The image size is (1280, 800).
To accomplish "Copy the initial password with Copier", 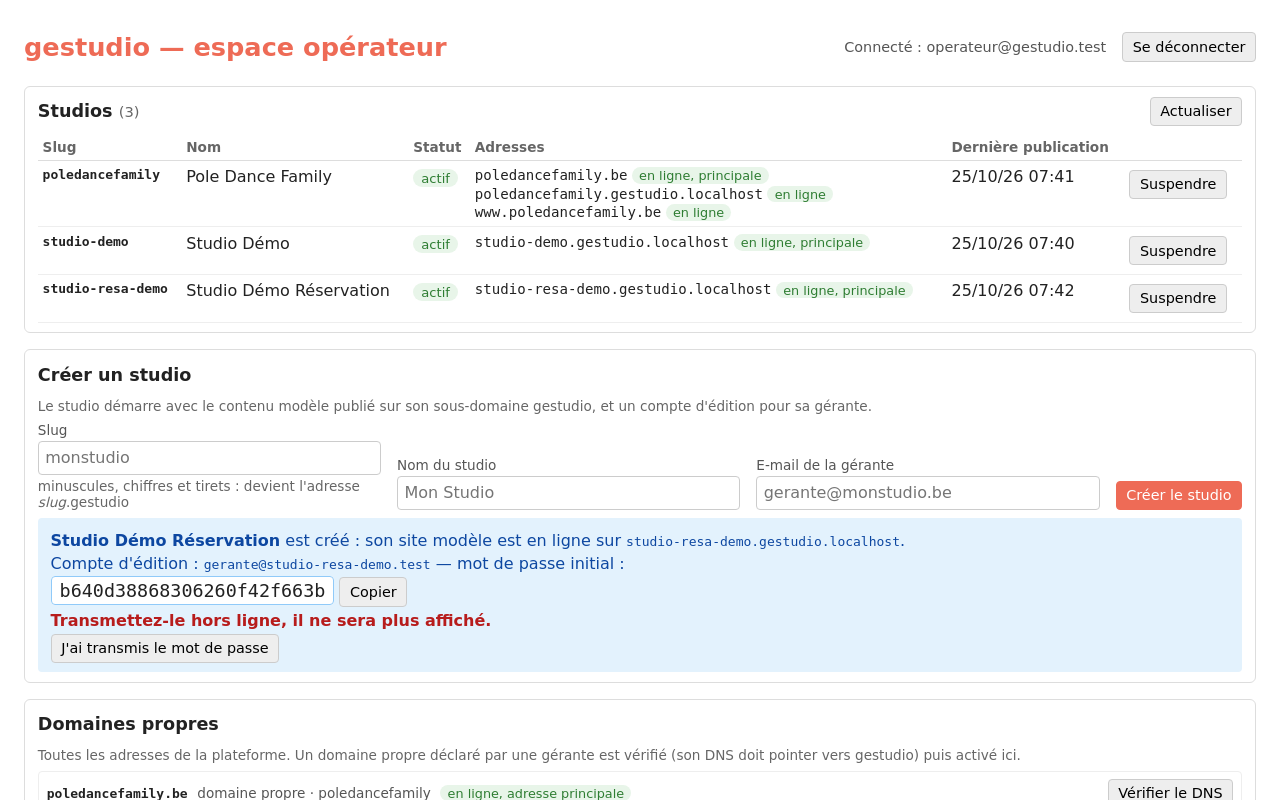I will [x=373, y=592].
